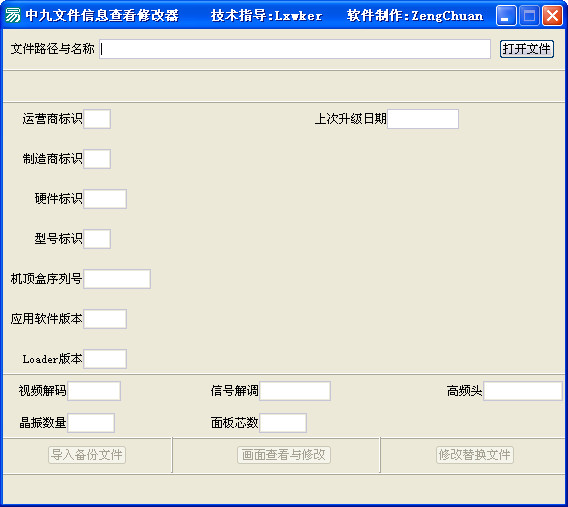Viewport: 568px width, 507px height.
Task: Minimize the window
Action: (x=506, y=16)
